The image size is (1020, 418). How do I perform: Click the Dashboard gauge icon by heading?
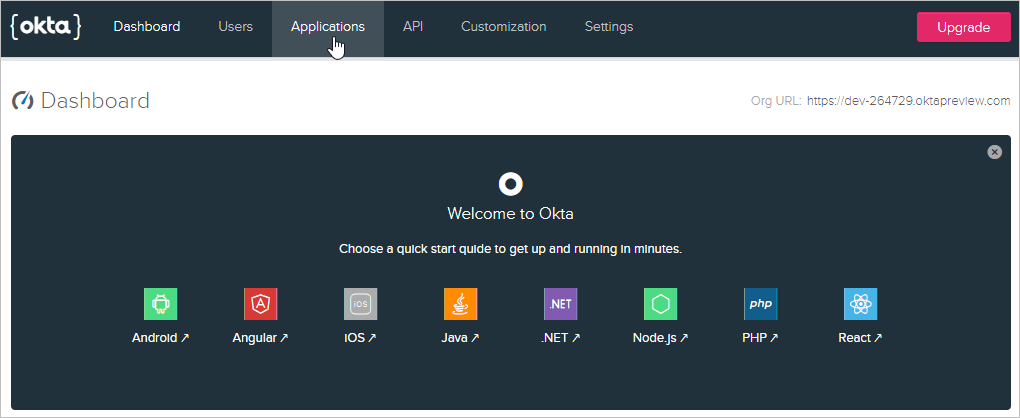coord(23,101)
